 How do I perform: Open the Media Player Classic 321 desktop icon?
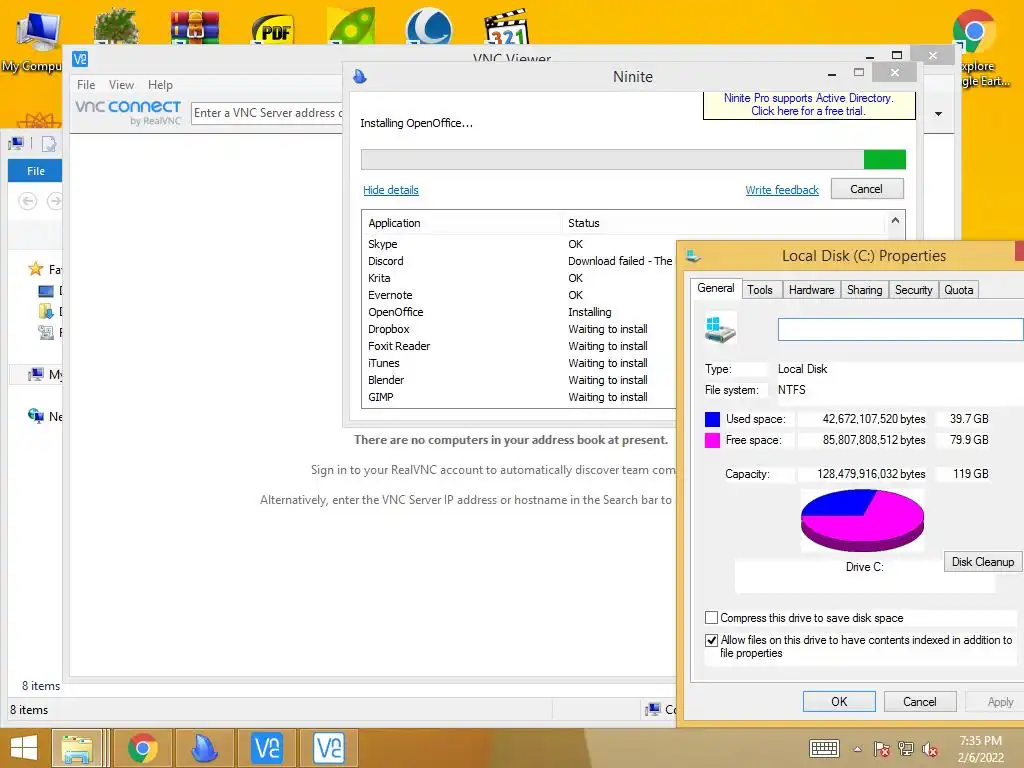pos(507,26)
